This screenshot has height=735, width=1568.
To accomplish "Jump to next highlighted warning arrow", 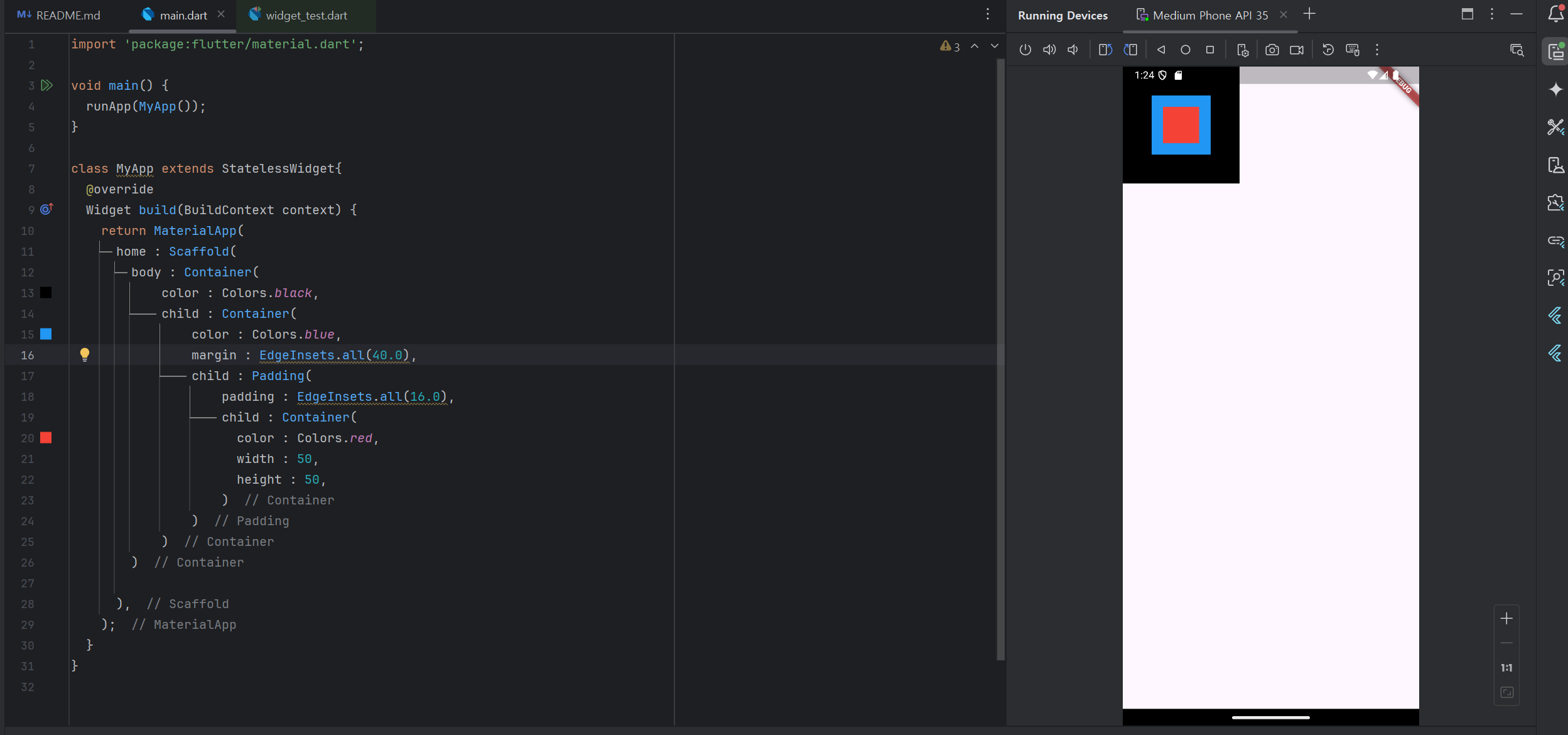I will point(994,46).
